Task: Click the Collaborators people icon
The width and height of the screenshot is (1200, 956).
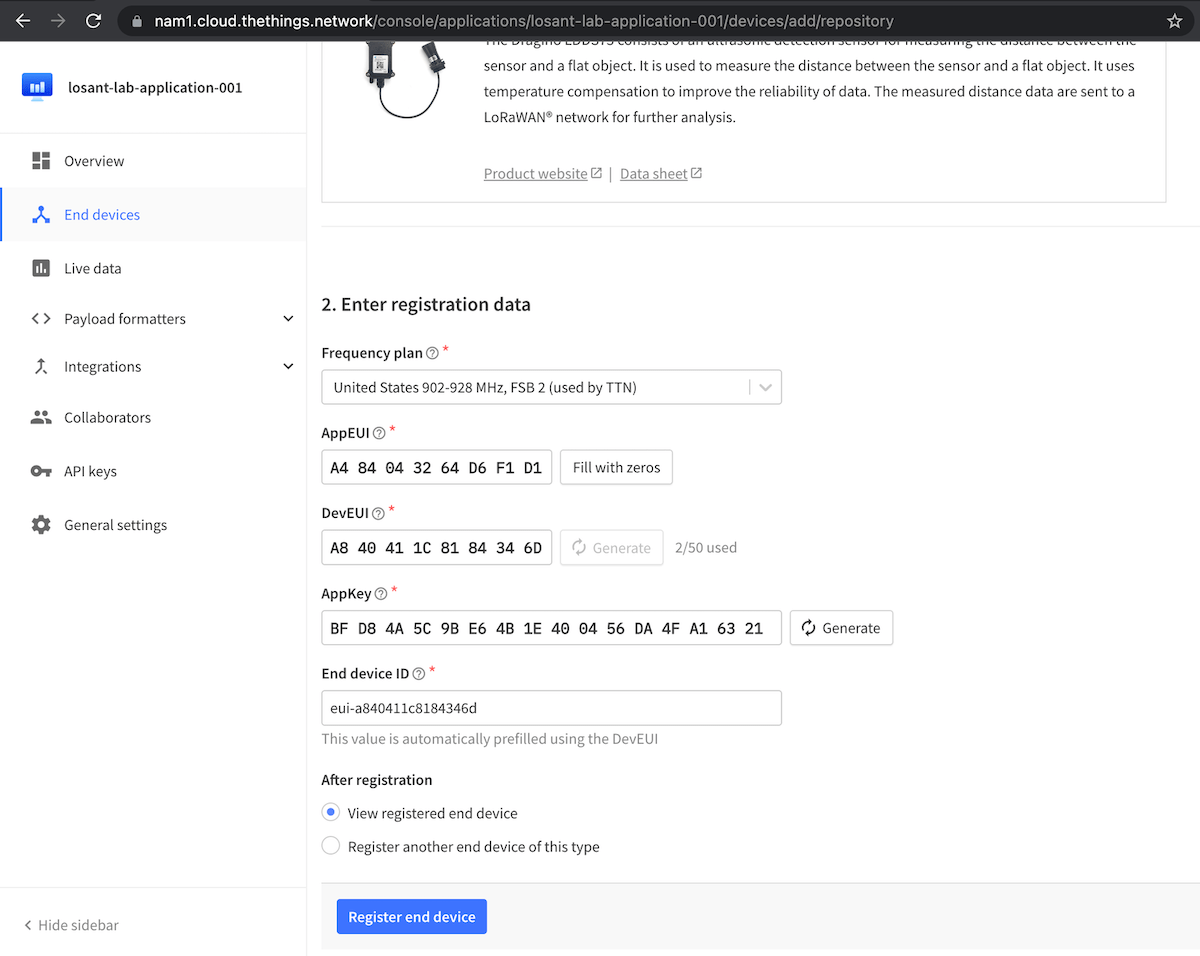Action: tap(41, 418)
